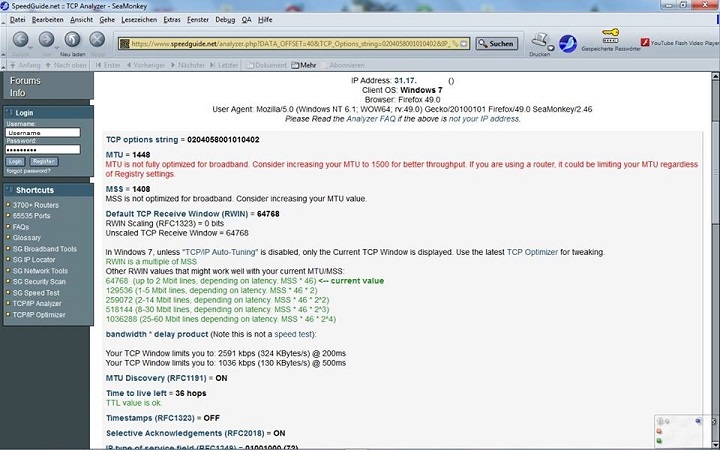The width and height of the screenshot is (720, 450).
Task: Open the SG Security Scan shortcut
Action: point(39,282)
